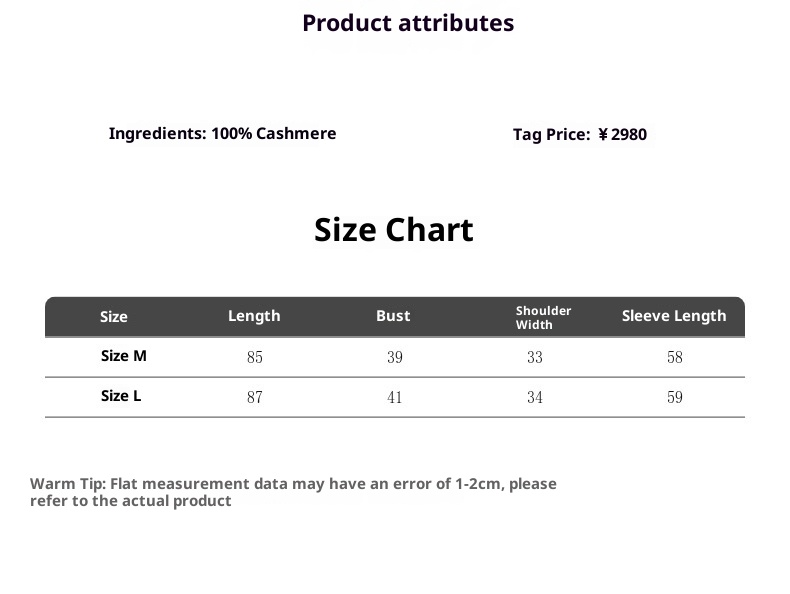Click the Tag Price ¥2980 label
This screenshot has height=594, width=790.
click(580, 135)
